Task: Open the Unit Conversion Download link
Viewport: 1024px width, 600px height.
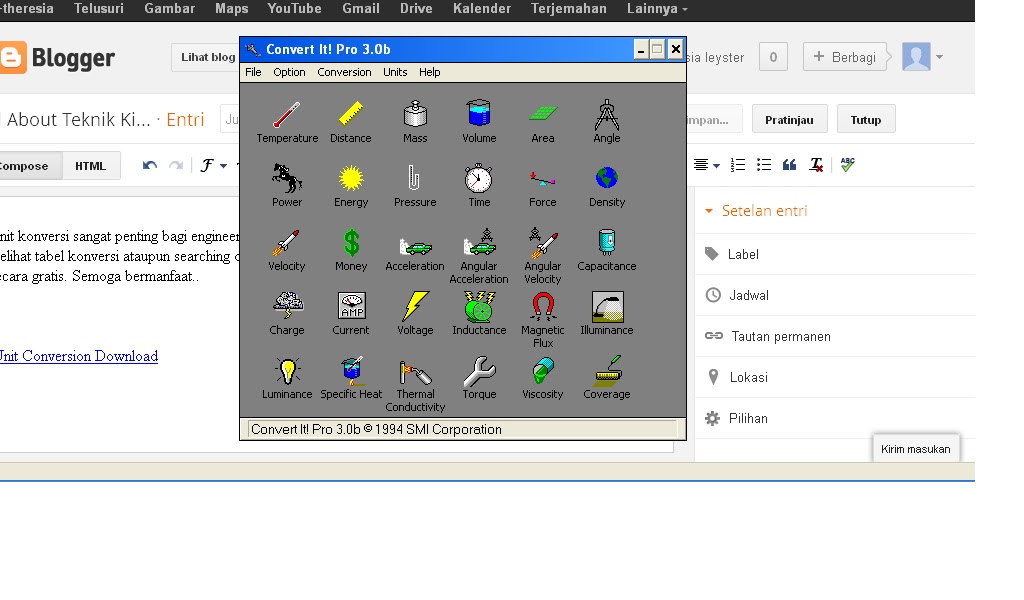Action: coord(78,356)
